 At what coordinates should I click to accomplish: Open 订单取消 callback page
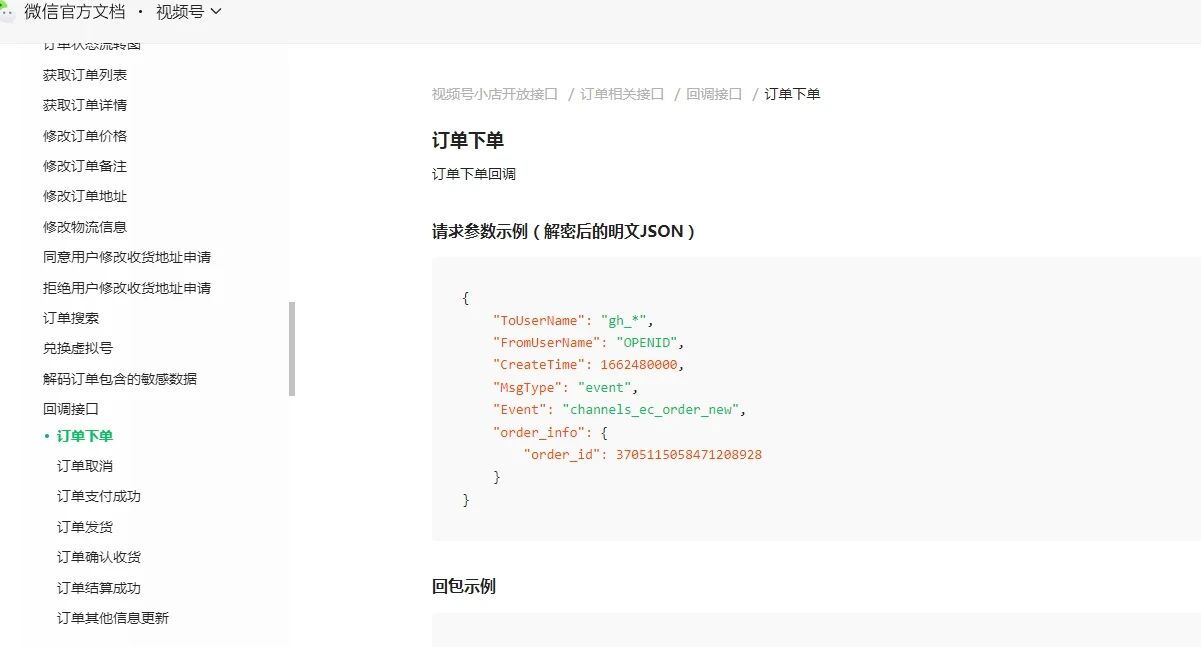(x=85, y=466)
